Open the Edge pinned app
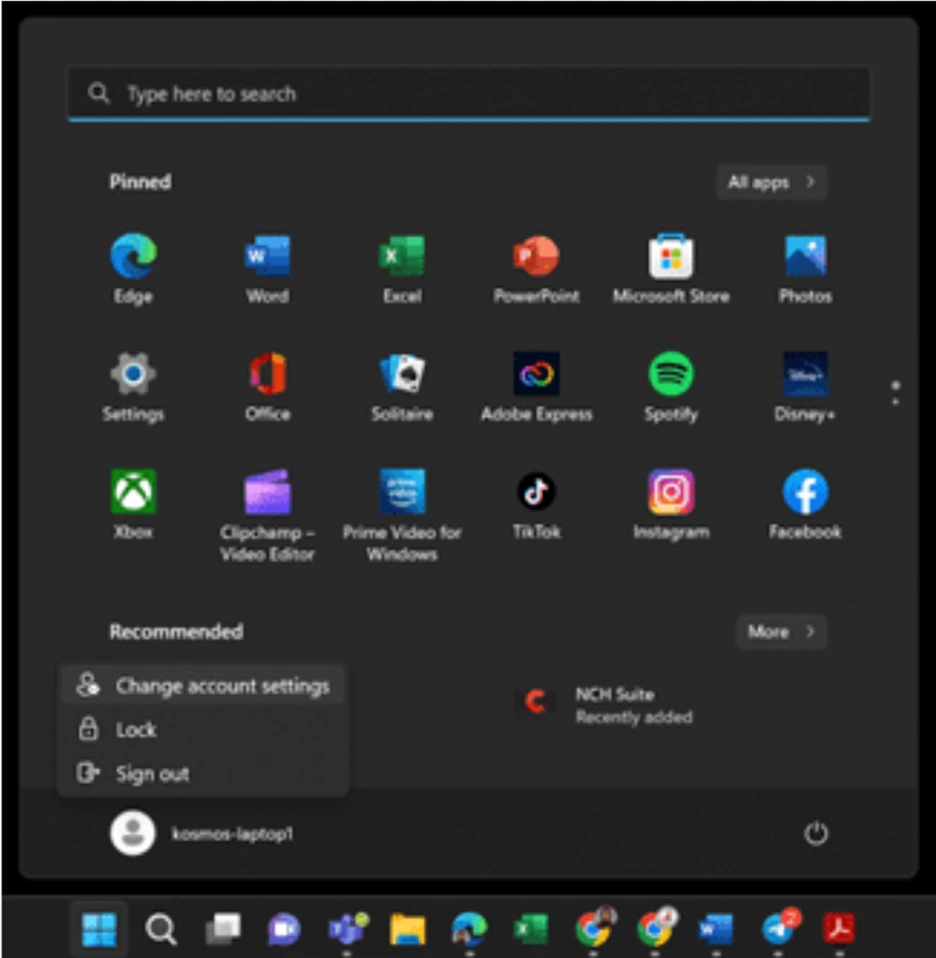Image resolution: width=936 pixels, height=958 pixels. 133,269
